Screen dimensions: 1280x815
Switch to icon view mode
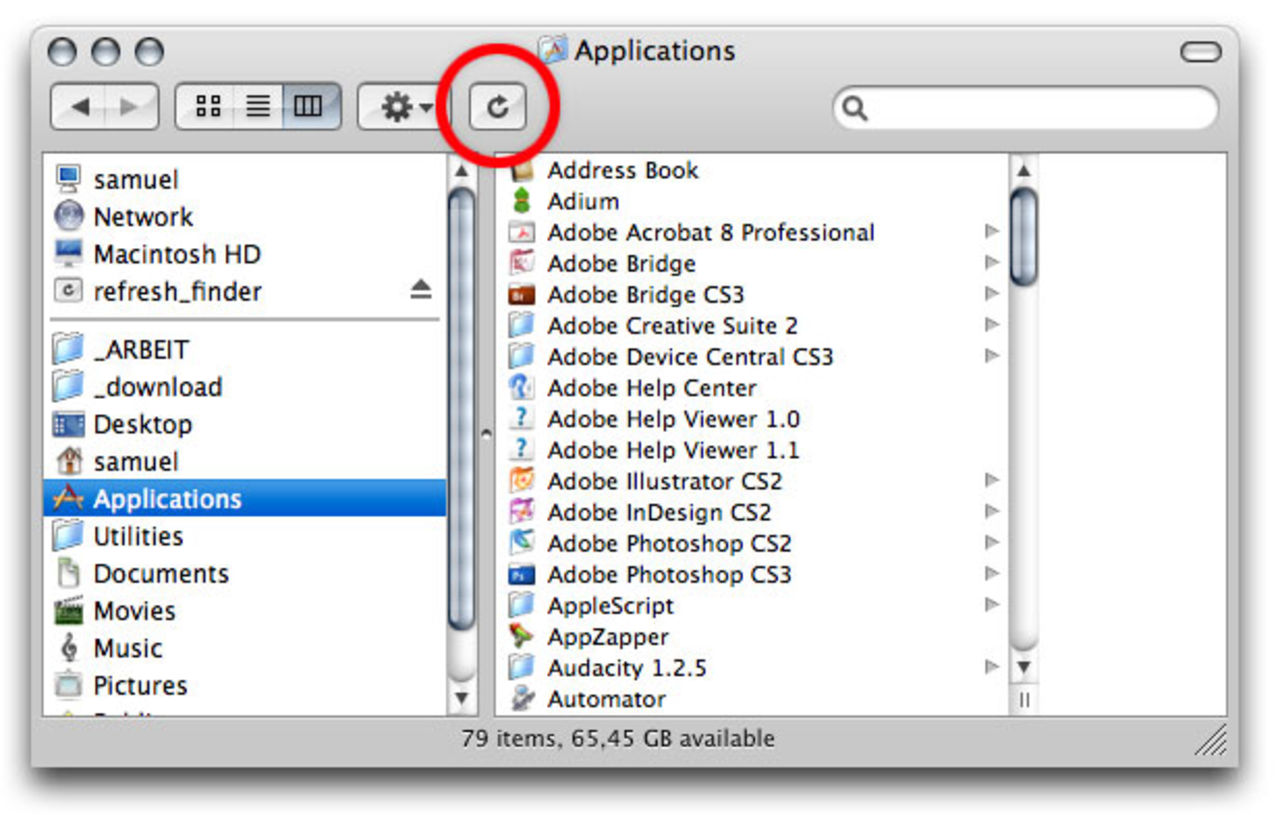coord(208,107)
